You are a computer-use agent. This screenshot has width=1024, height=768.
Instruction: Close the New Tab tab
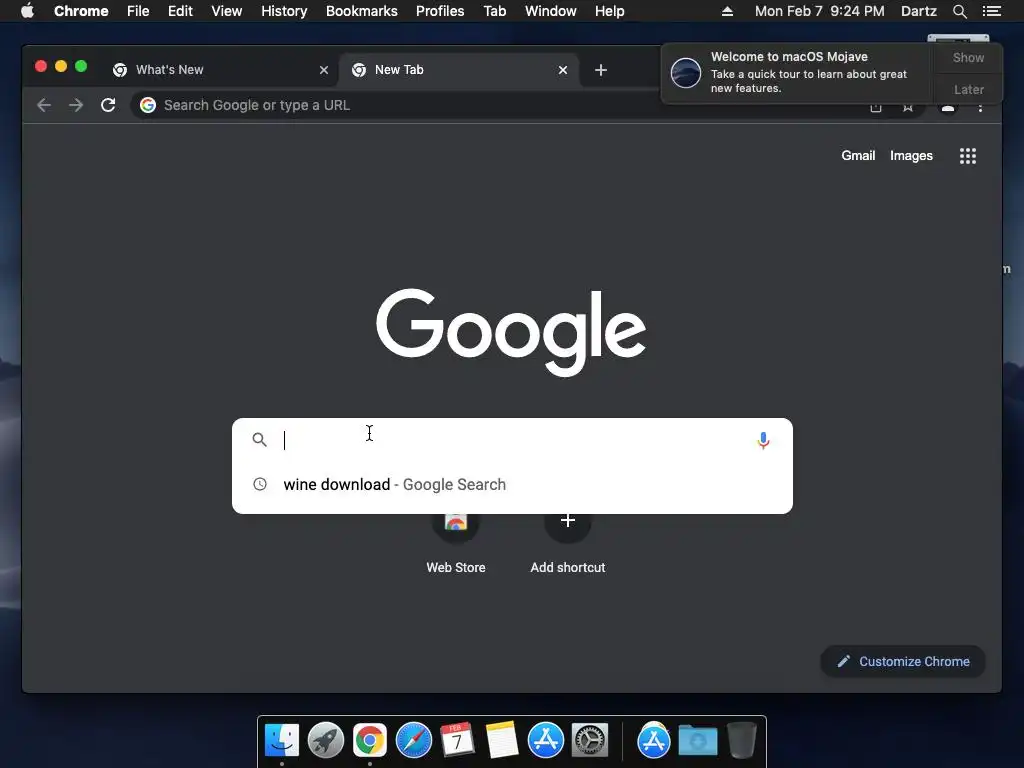[x=562, y=70]
